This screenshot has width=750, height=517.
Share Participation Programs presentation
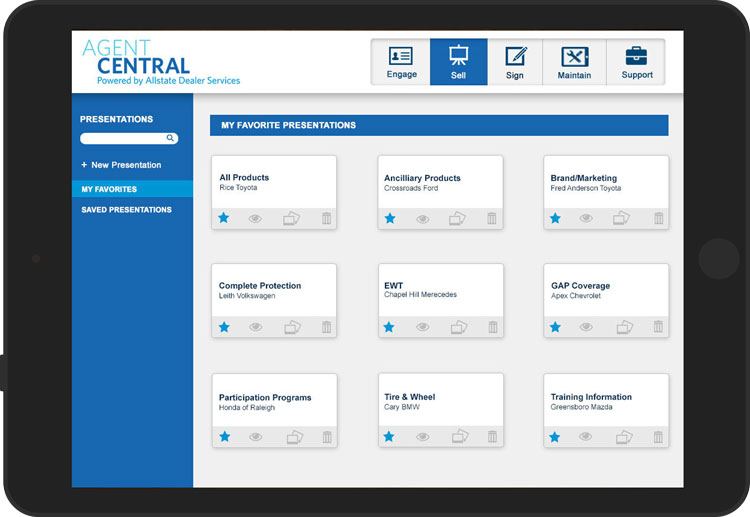click(295, 437)
